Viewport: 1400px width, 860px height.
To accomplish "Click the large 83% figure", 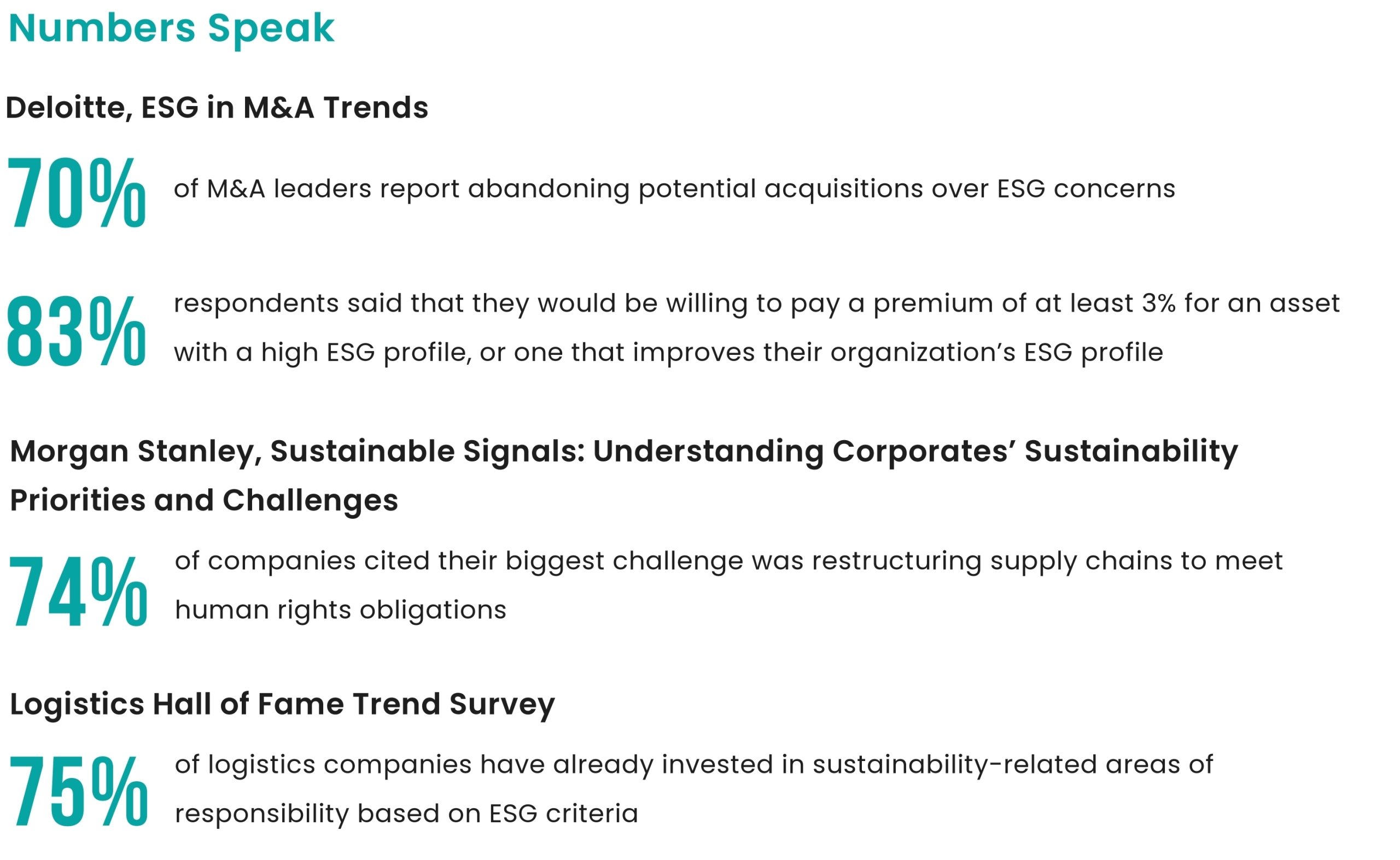I will point(76,331).
